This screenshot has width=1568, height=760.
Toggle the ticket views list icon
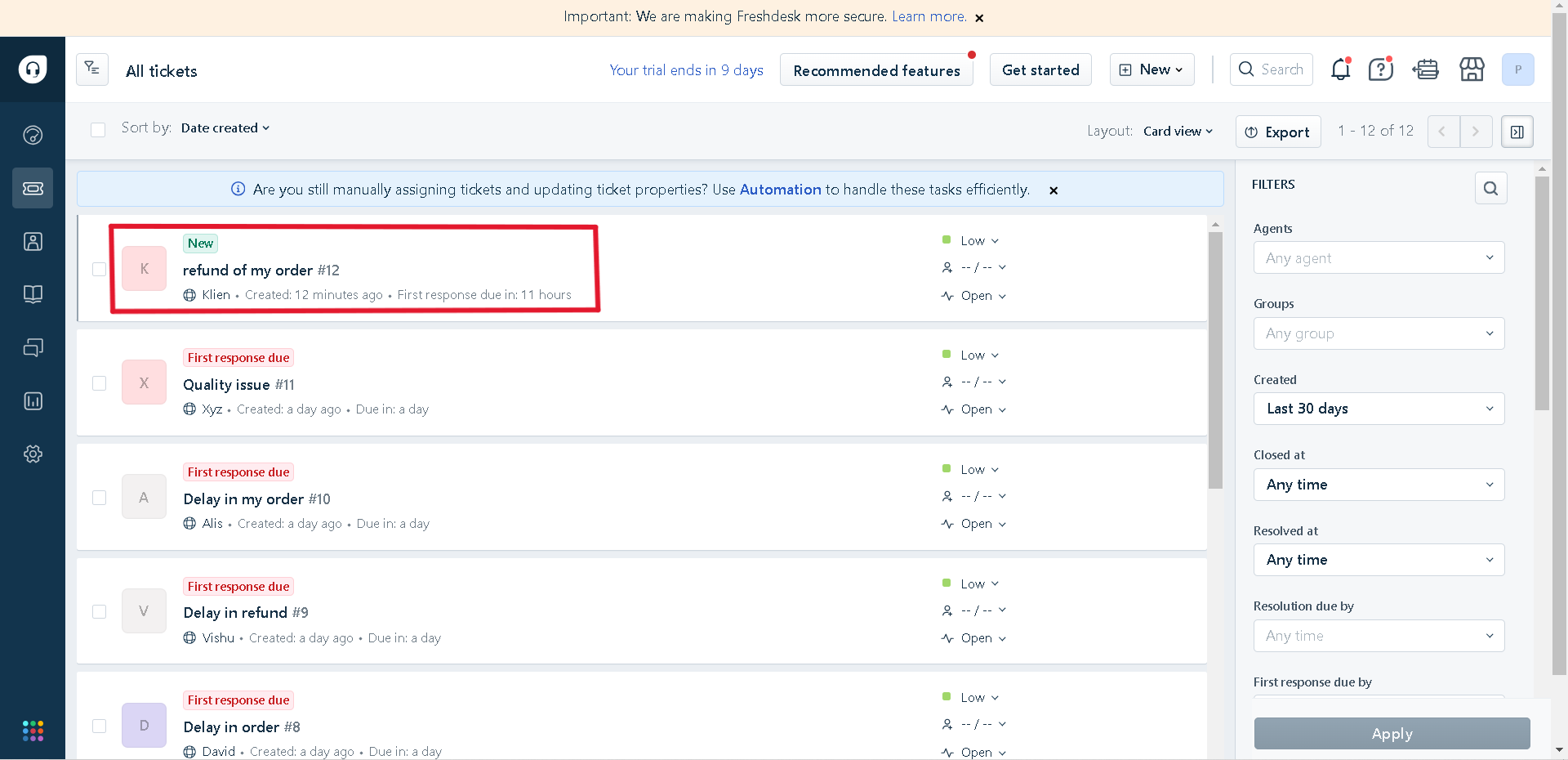pos(92,69)
